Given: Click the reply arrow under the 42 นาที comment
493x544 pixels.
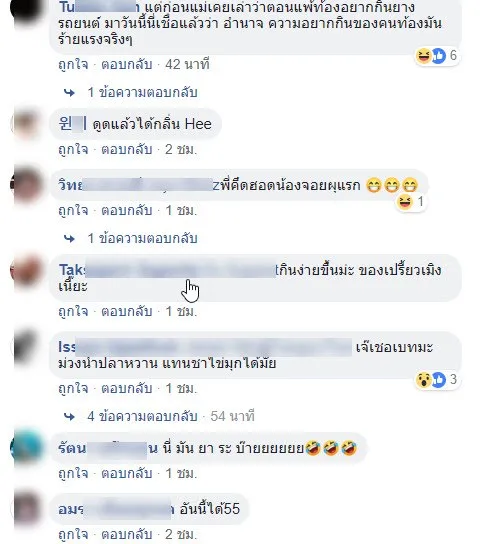Looking at the screenshot, I should point(69,92).
